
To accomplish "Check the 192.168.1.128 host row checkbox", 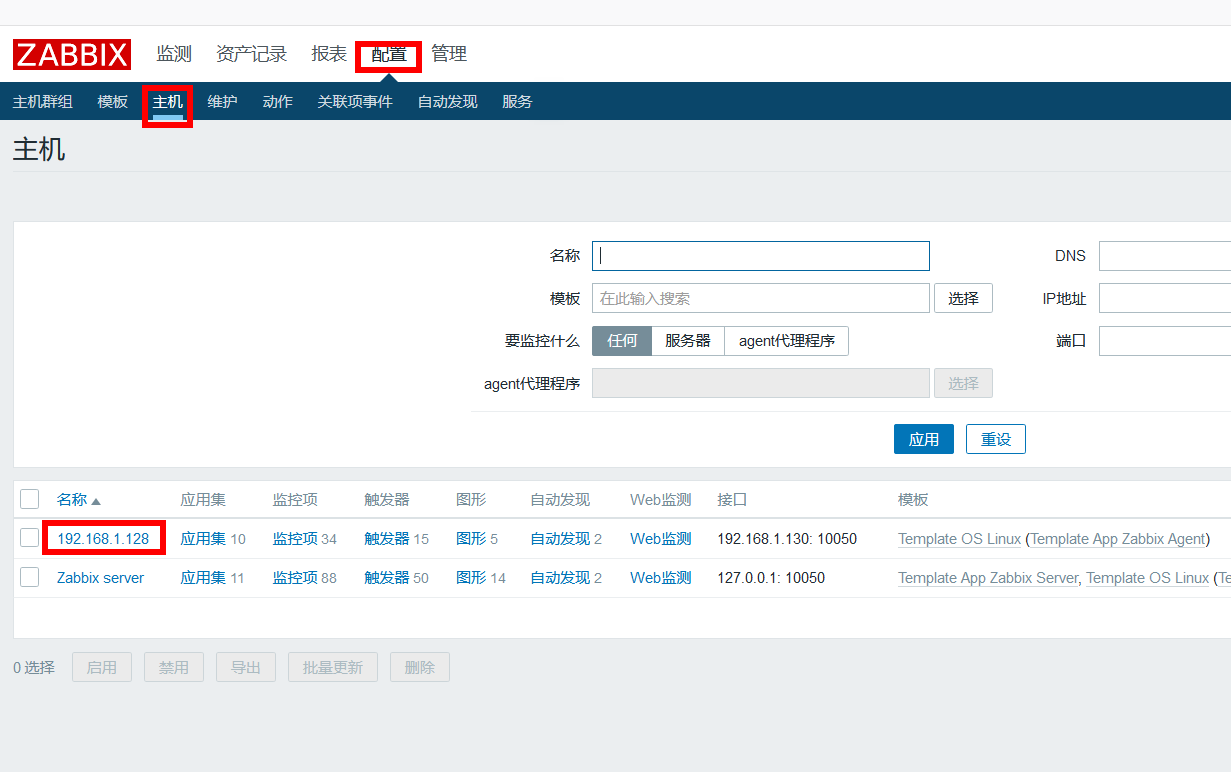I will (30, 538).
